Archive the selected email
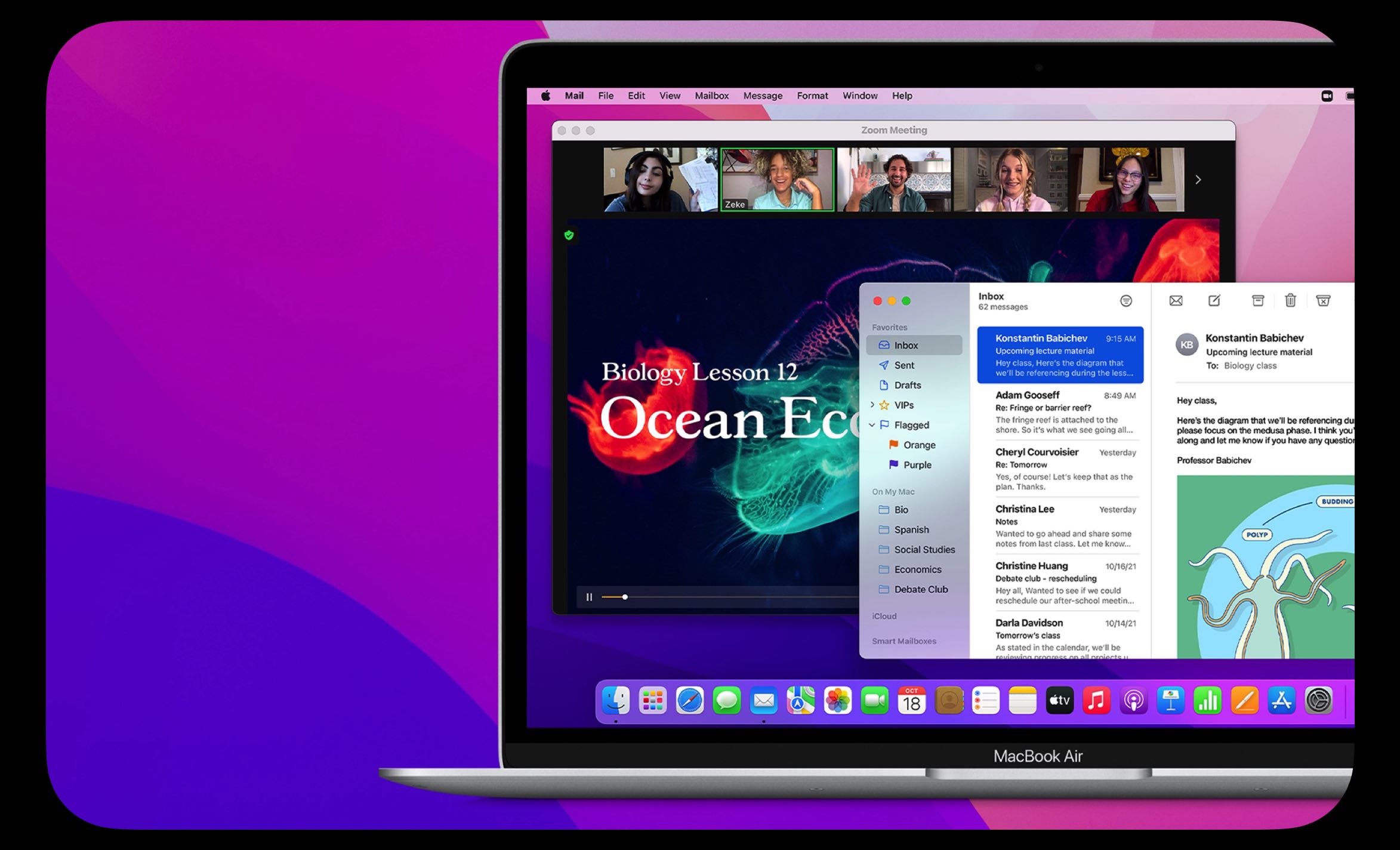The height and width of the screenshot is (850, 1400). (x=1258, y=300)
